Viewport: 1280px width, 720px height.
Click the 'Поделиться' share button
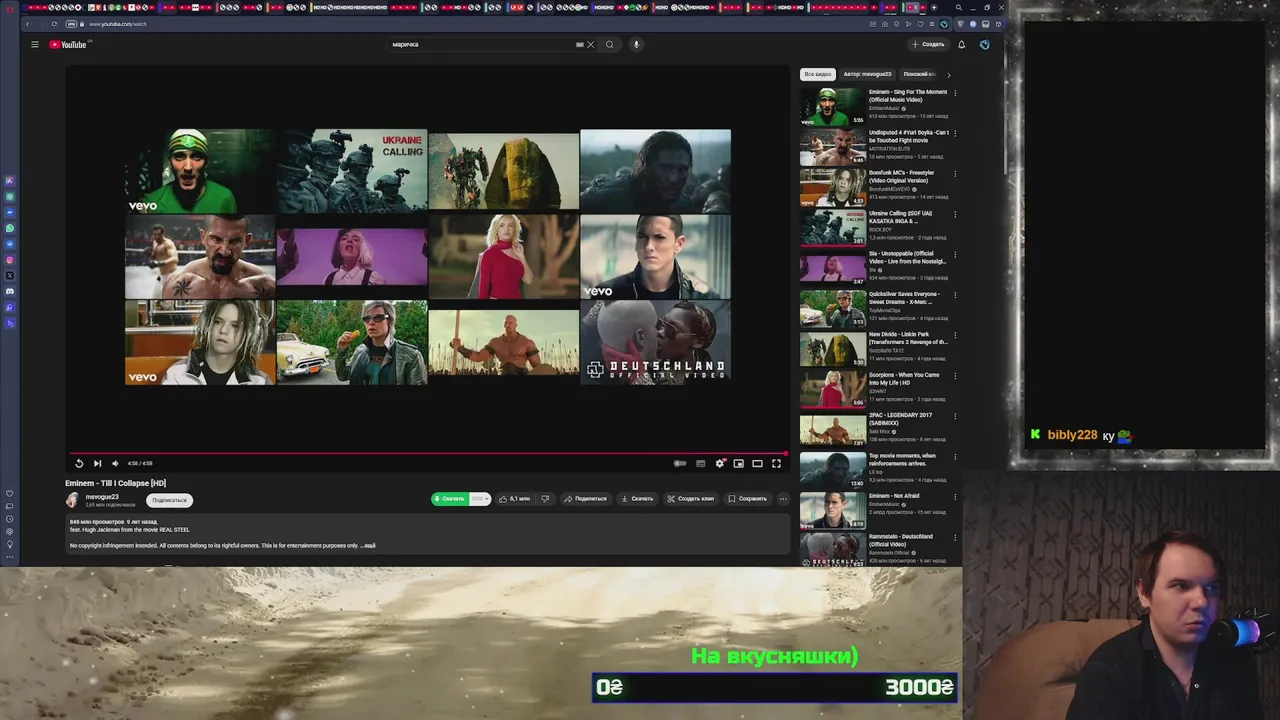coord(585,498)
